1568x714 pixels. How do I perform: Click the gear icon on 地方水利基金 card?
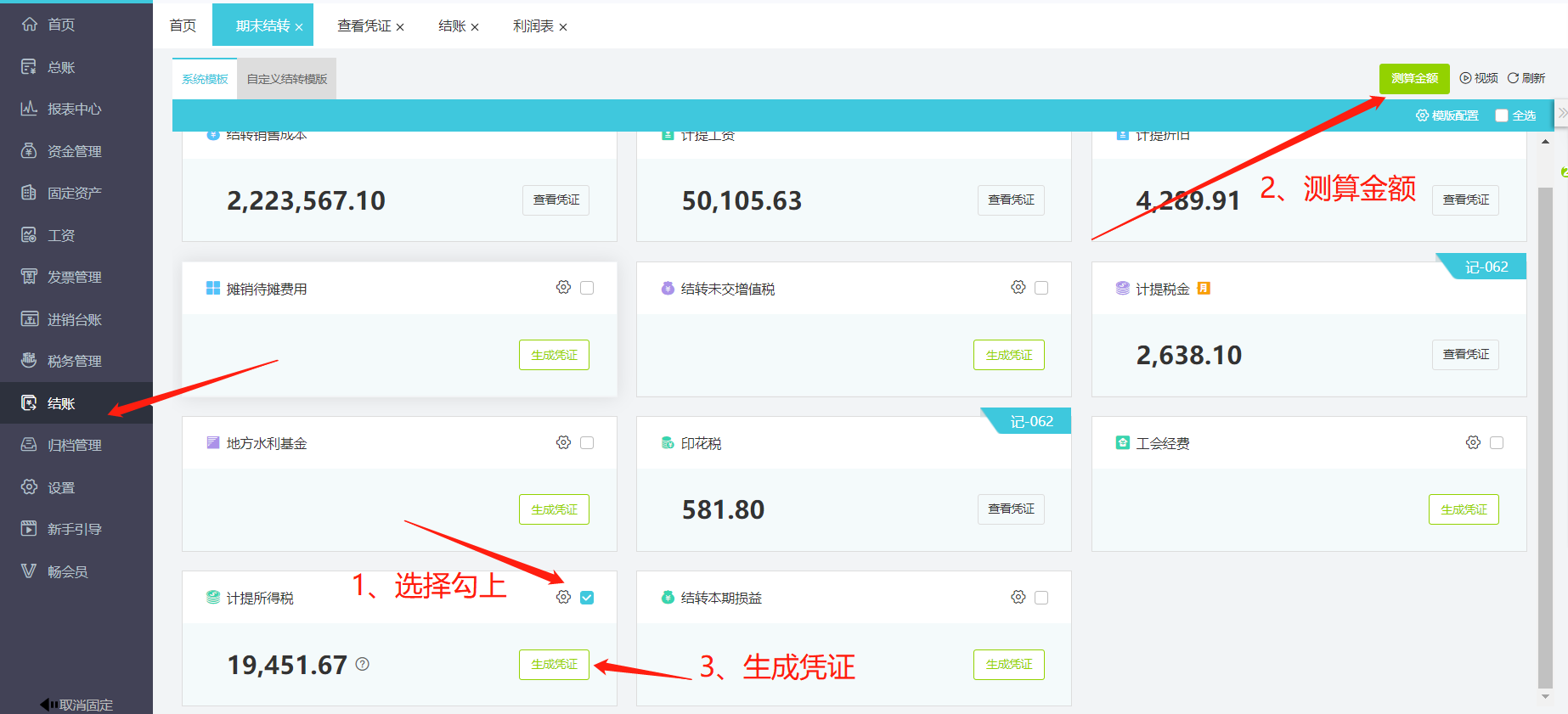click(x=563, y=442)
